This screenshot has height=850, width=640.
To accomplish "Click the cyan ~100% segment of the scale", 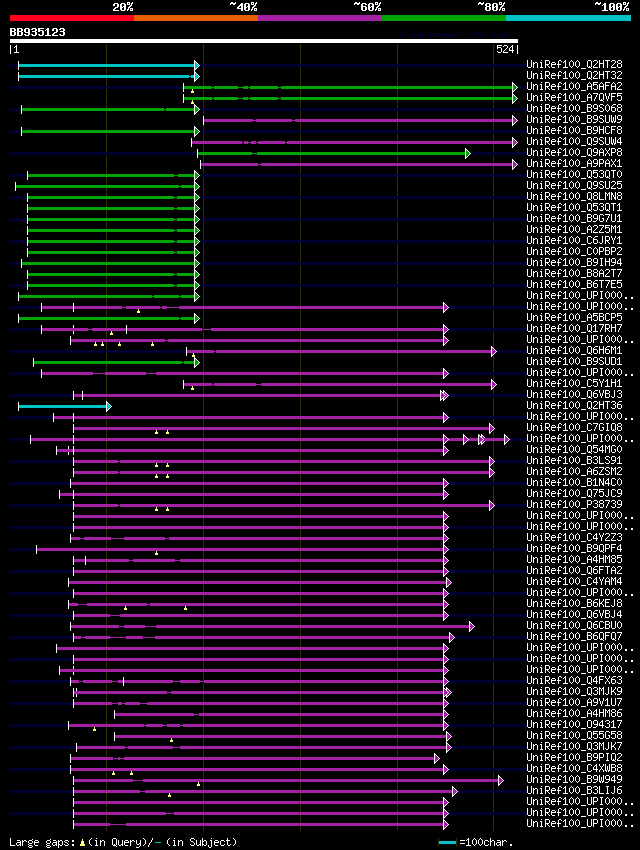I will pyautogui.click(x=568, y=18).
